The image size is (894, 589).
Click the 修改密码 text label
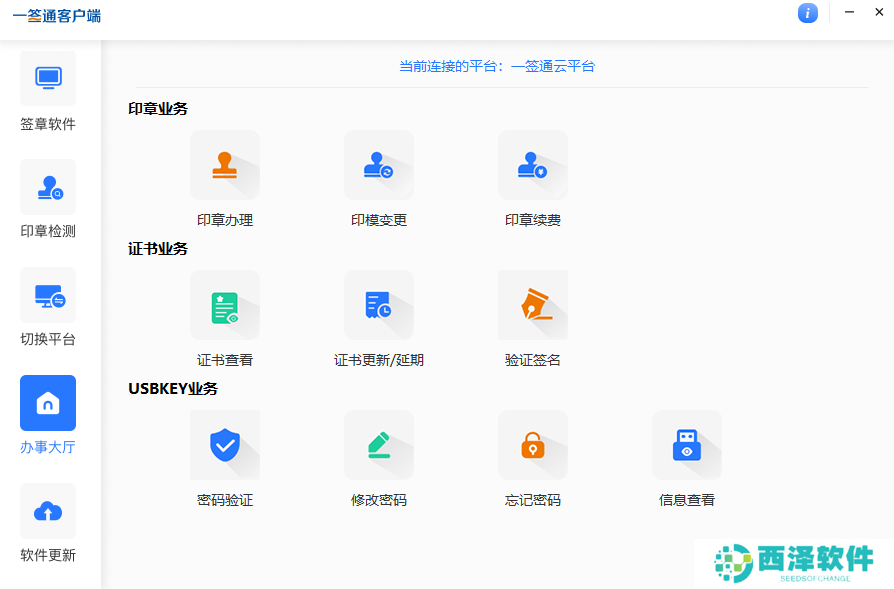coord(379,500)
